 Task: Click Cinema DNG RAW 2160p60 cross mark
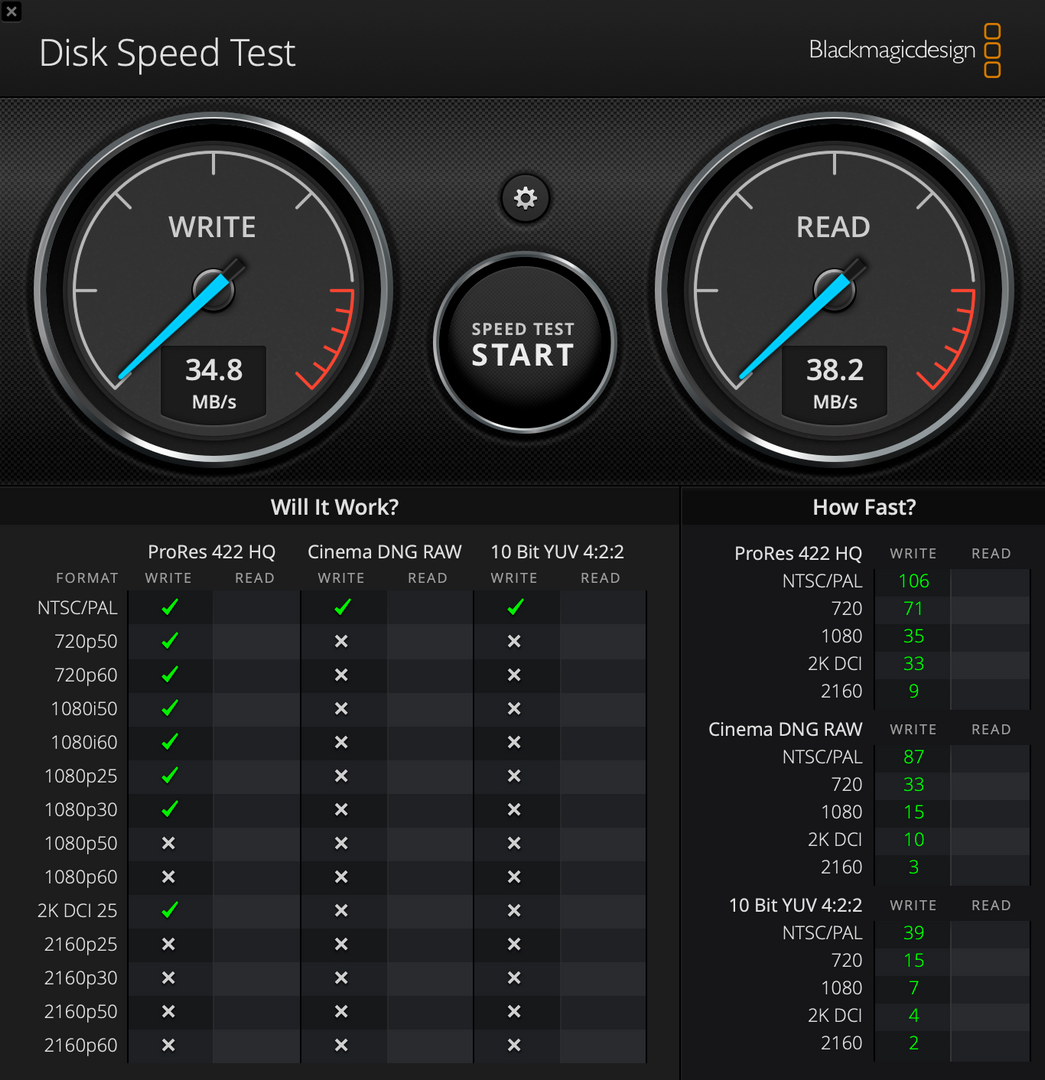click(x=341, y=1045)
